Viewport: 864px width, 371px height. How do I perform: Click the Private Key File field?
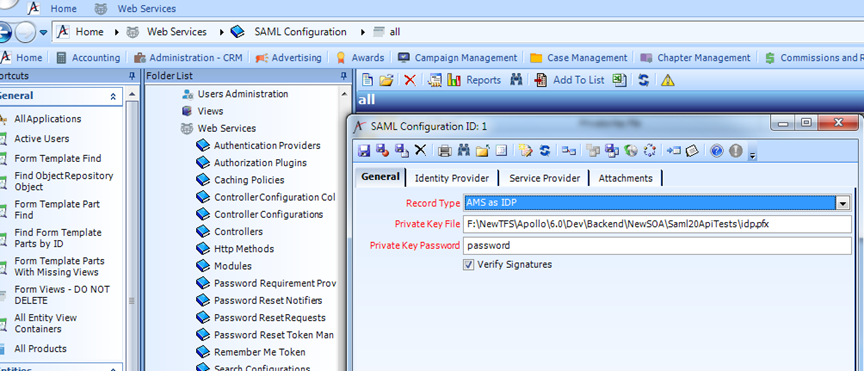coord(657,224)
